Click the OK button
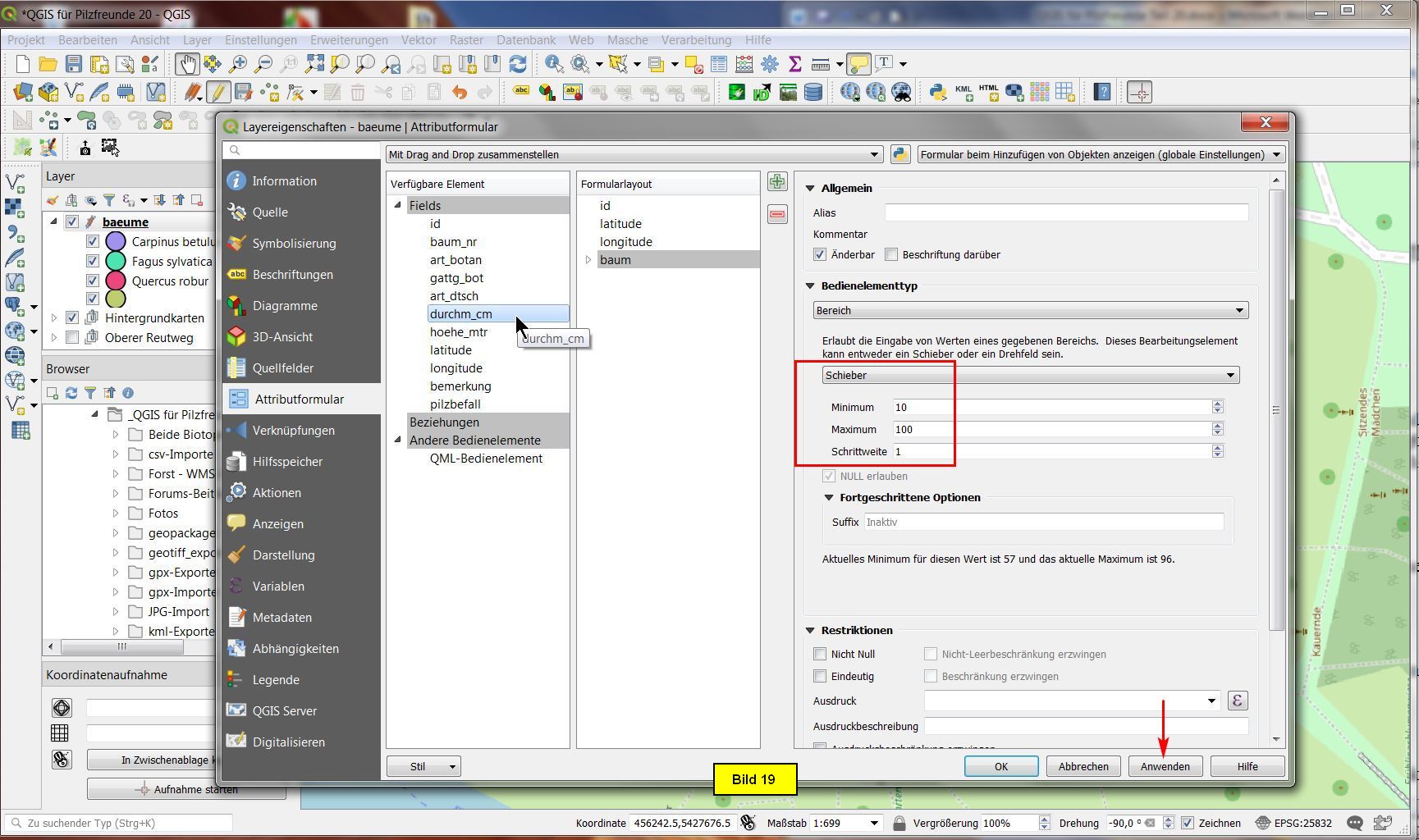 [x=1000, y=766]
